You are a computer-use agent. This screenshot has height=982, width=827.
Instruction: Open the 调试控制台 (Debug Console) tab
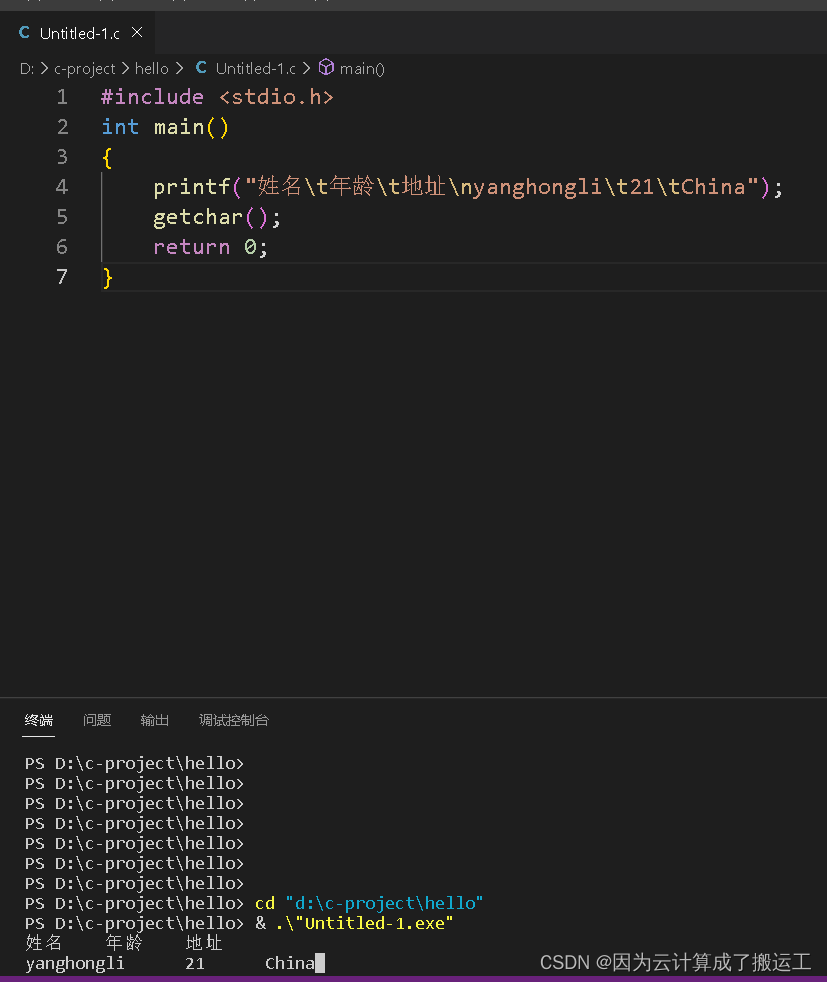point(233,720)
